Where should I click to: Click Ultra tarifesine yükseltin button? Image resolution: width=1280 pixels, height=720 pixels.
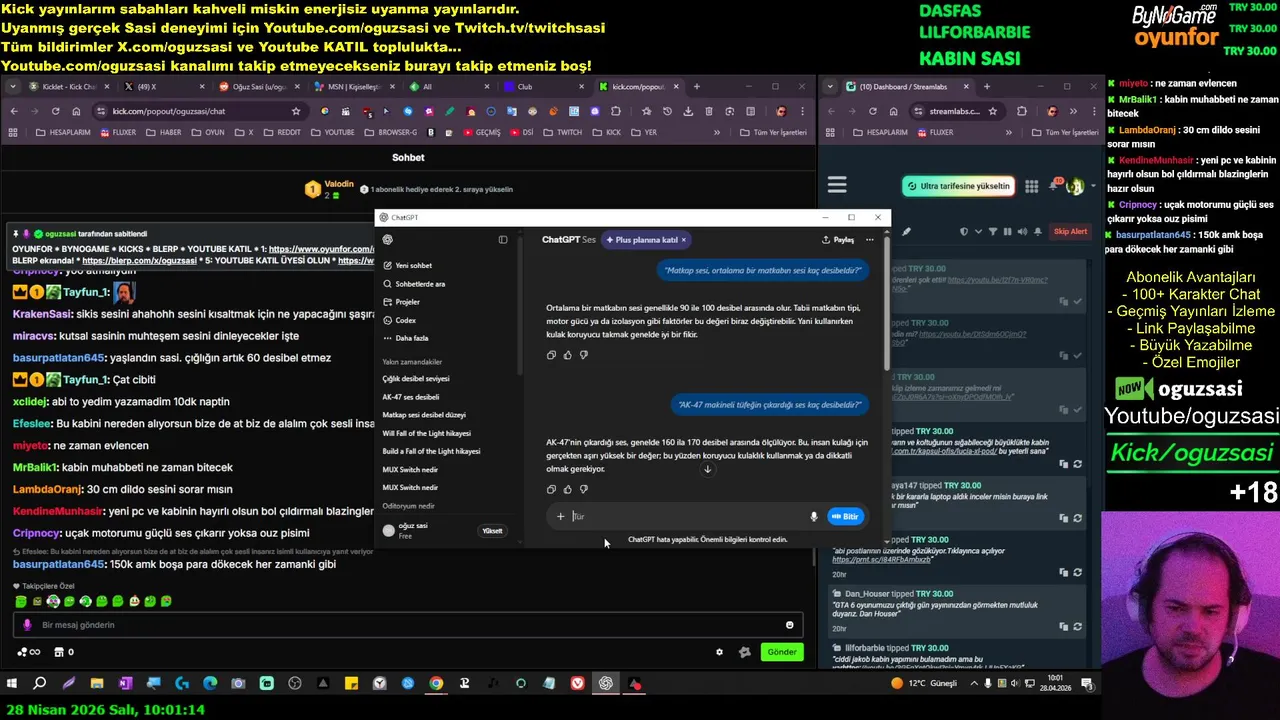pos(958,186)
